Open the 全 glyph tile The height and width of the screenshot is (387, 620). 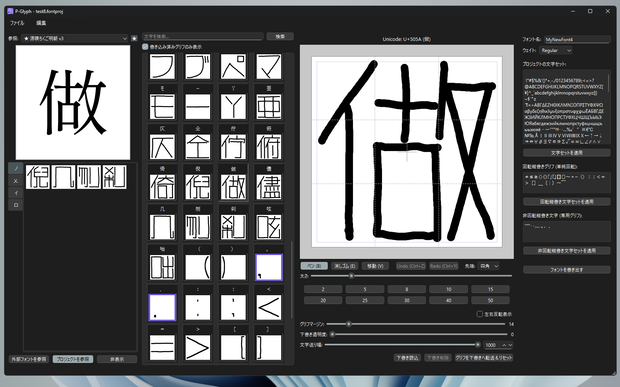coord(198,146)
